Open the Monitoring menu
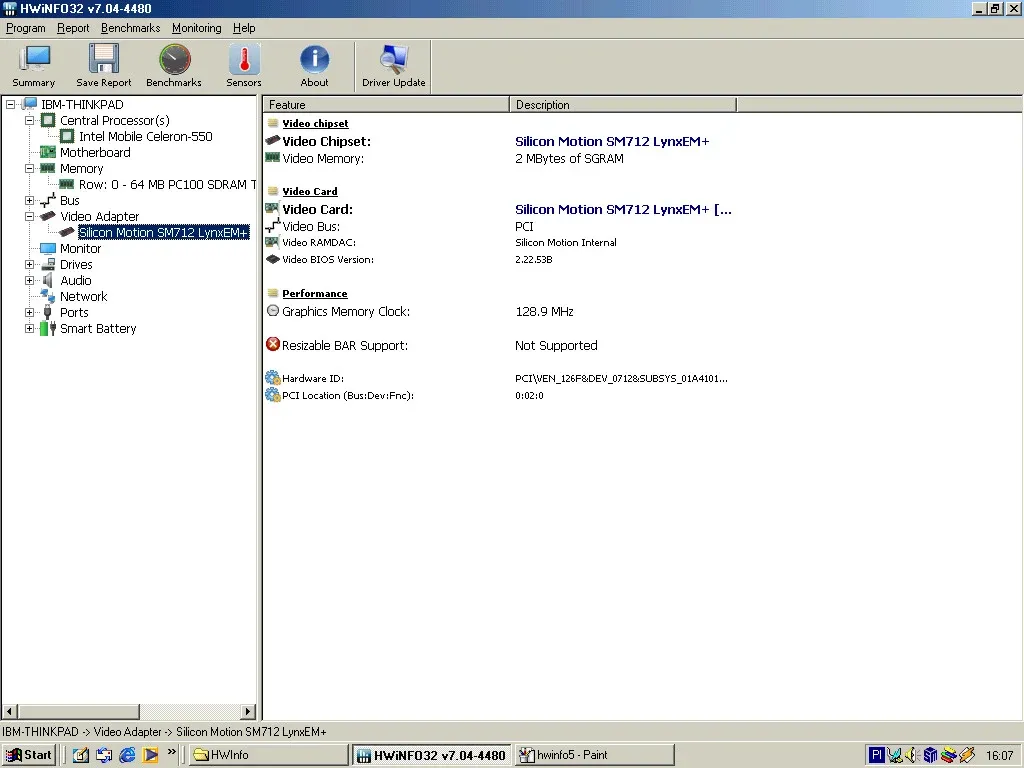The width and height of the screenshot is (1024, 768). 197,28
